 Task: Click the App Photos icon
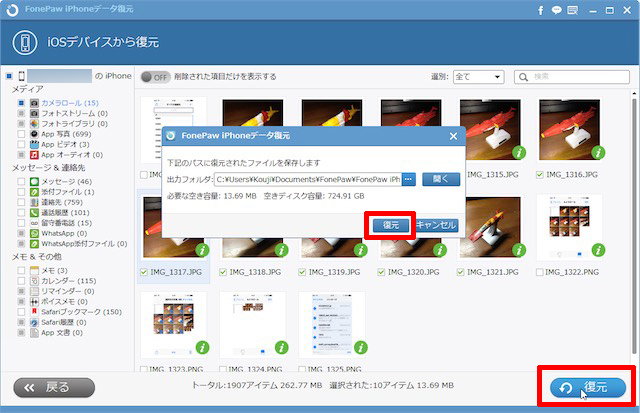(34, 134)
